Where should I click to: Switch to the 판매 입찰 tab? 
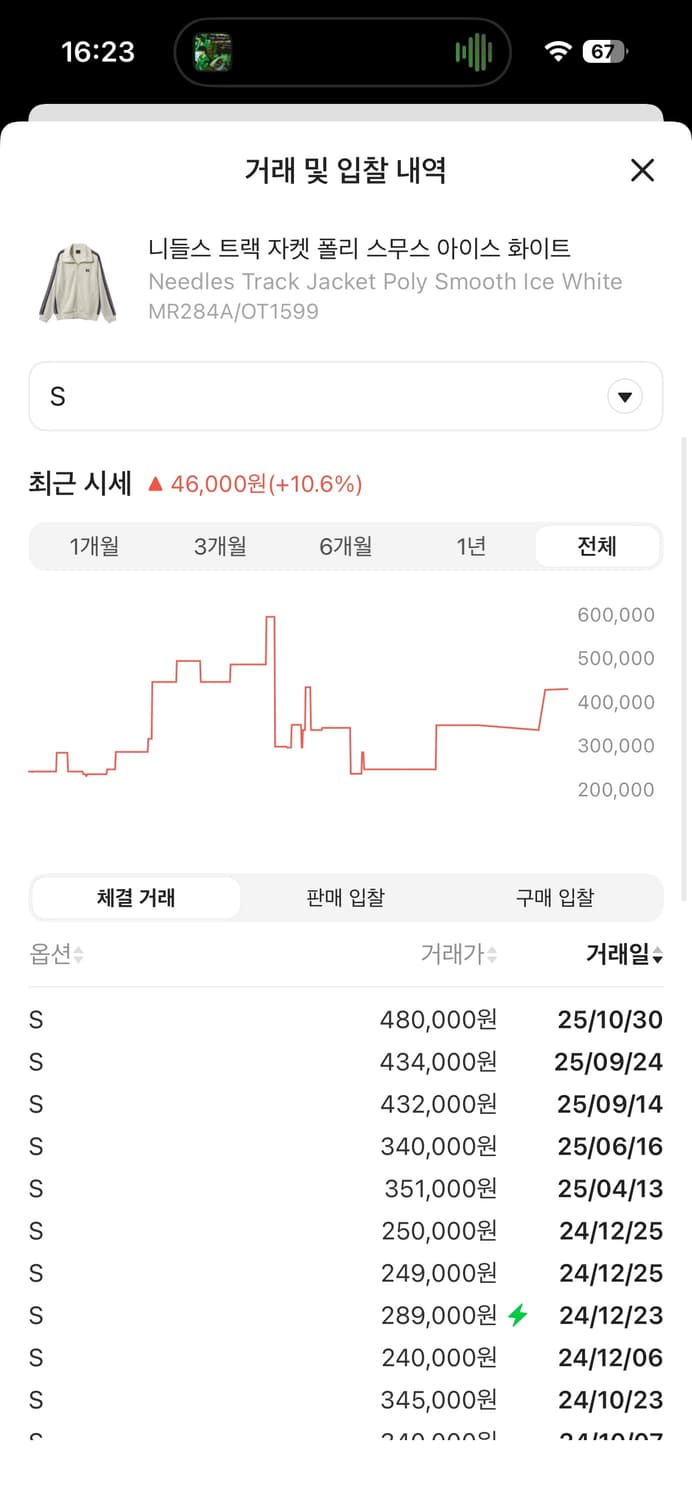[x=345, y=897]
